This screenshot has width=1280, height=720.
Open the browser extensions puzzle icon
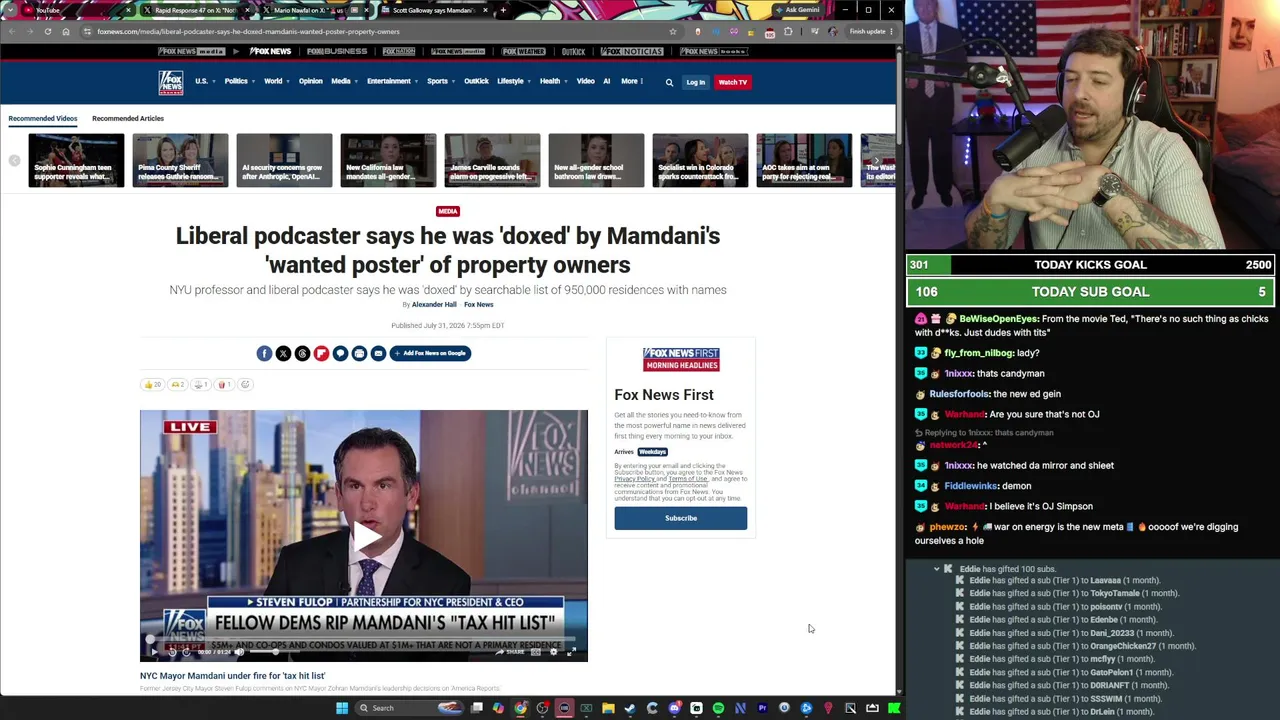[x=788, y=31]
